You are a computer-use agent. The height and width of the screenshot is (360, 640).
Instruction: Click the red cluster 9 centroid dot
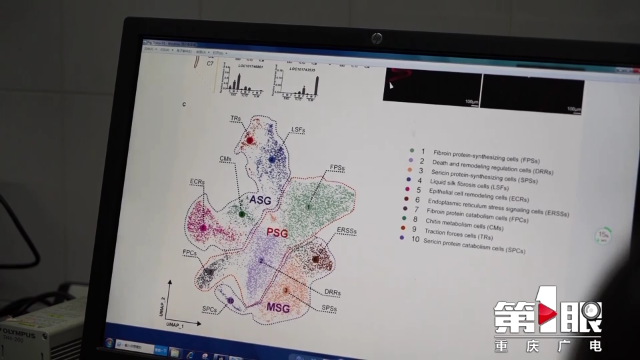point(250,140)
